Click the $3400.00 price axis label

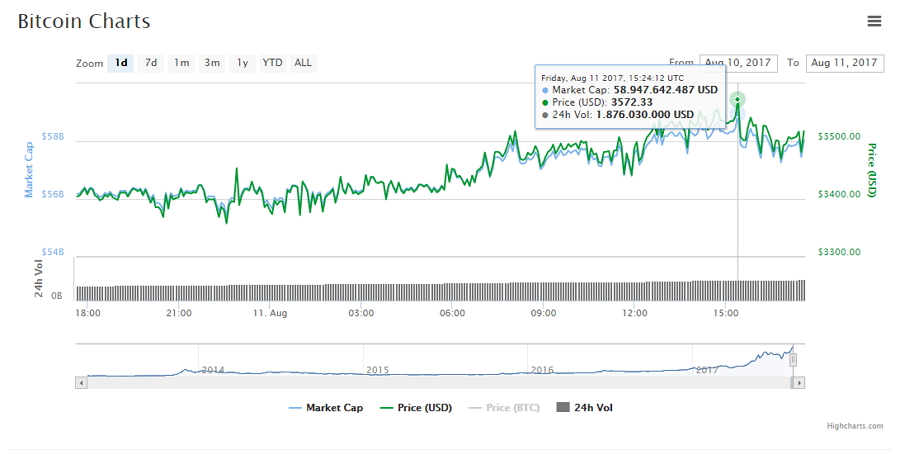tap(839, 194)
